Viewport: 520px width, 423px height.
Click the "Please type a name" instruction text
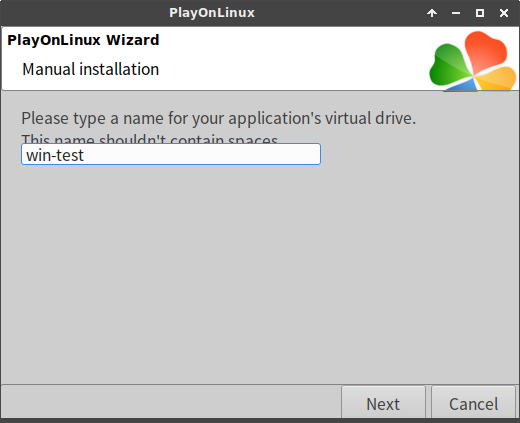(x=219, y=118)
